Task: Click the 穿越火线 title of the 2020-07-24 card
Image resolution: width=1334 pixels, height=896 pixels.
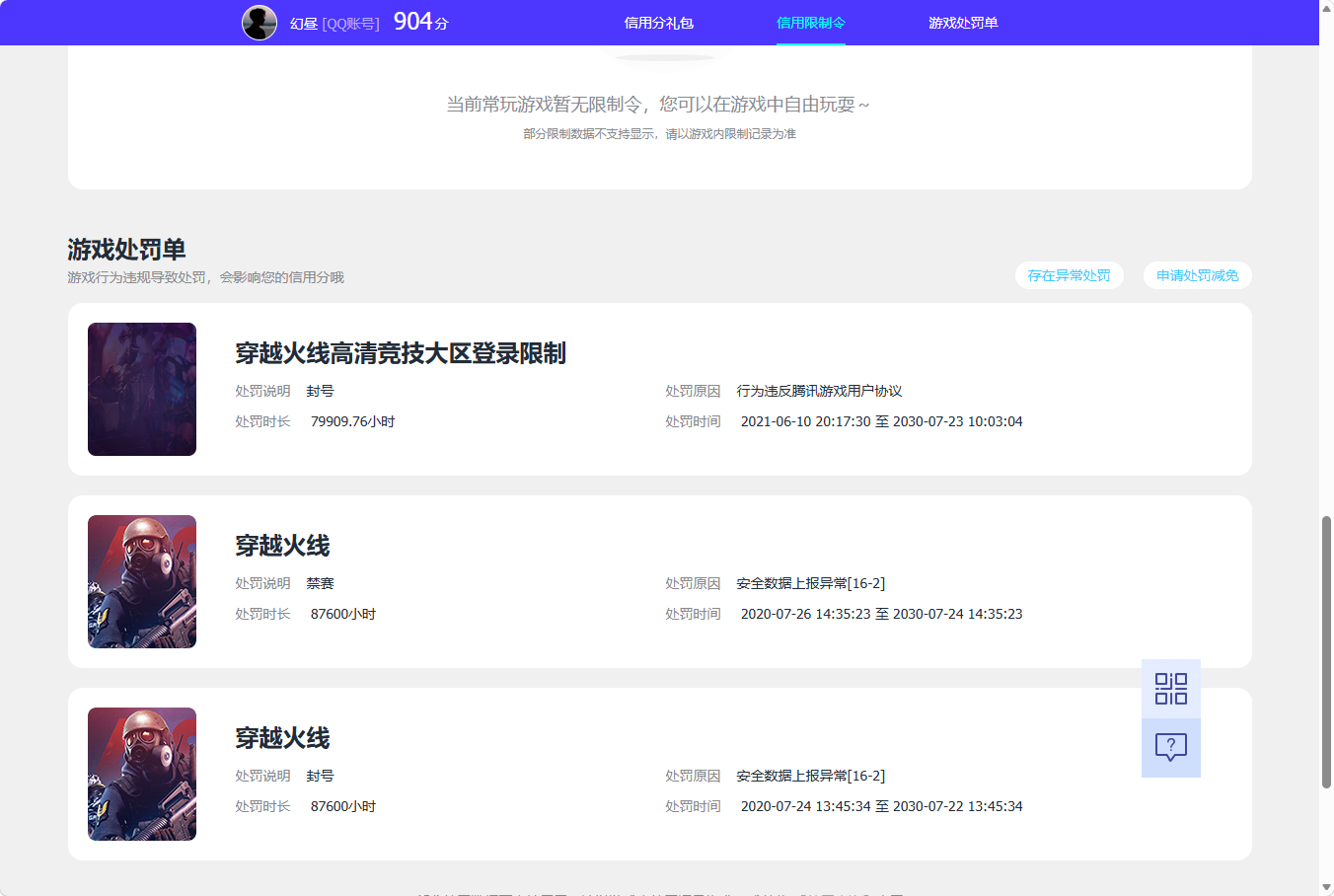Action: [282, 738]
